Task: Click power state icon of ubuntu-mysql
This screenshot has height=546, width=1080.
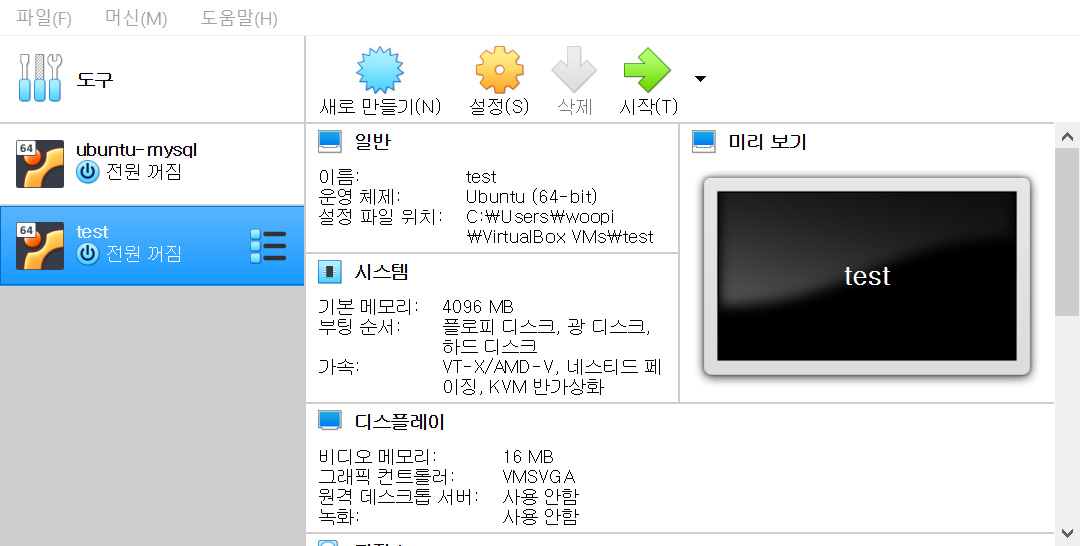Action: coord(87,171)
